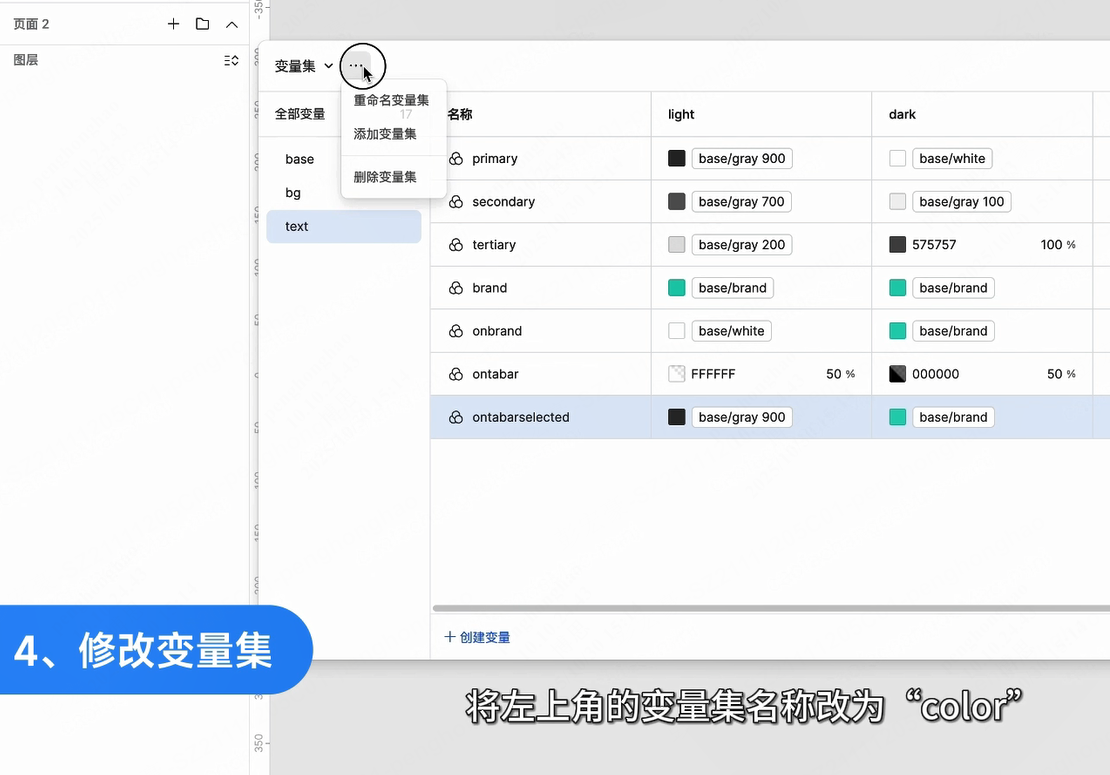Click the 页面 2 page title
The height and width of the screenshot is (775, 1110).
(x=31, y=24)
